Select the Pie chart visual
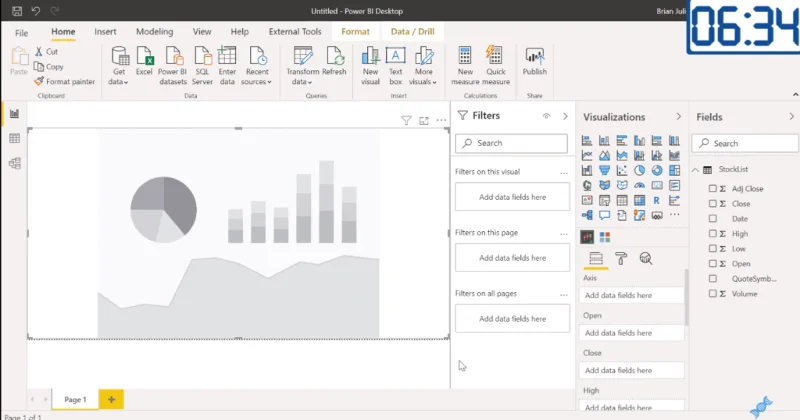The width and height of the screenshot is (800, 420). click(639, 170)
